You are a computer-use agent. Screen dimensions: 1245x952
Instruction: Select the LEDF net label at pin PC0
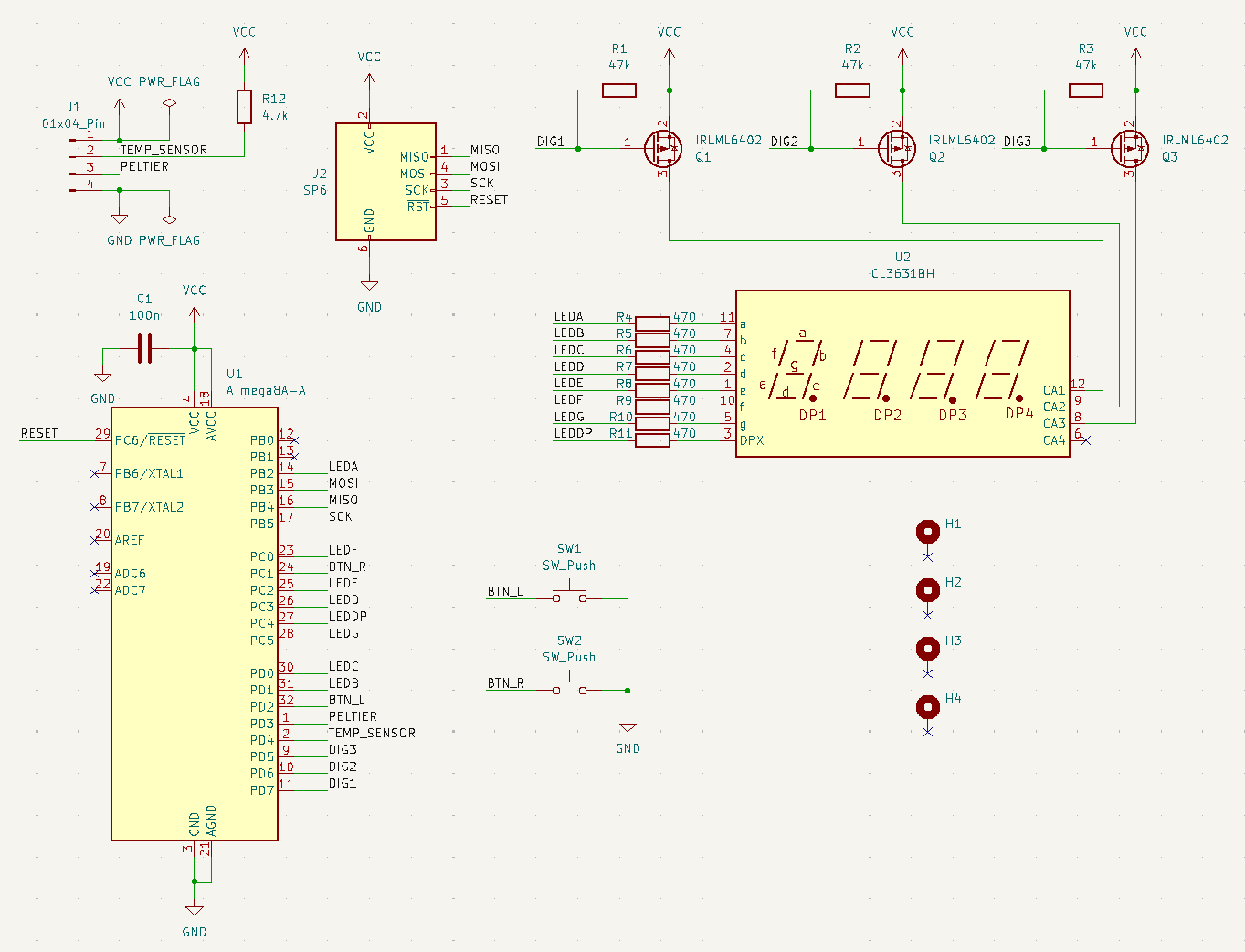click(343, 550)
